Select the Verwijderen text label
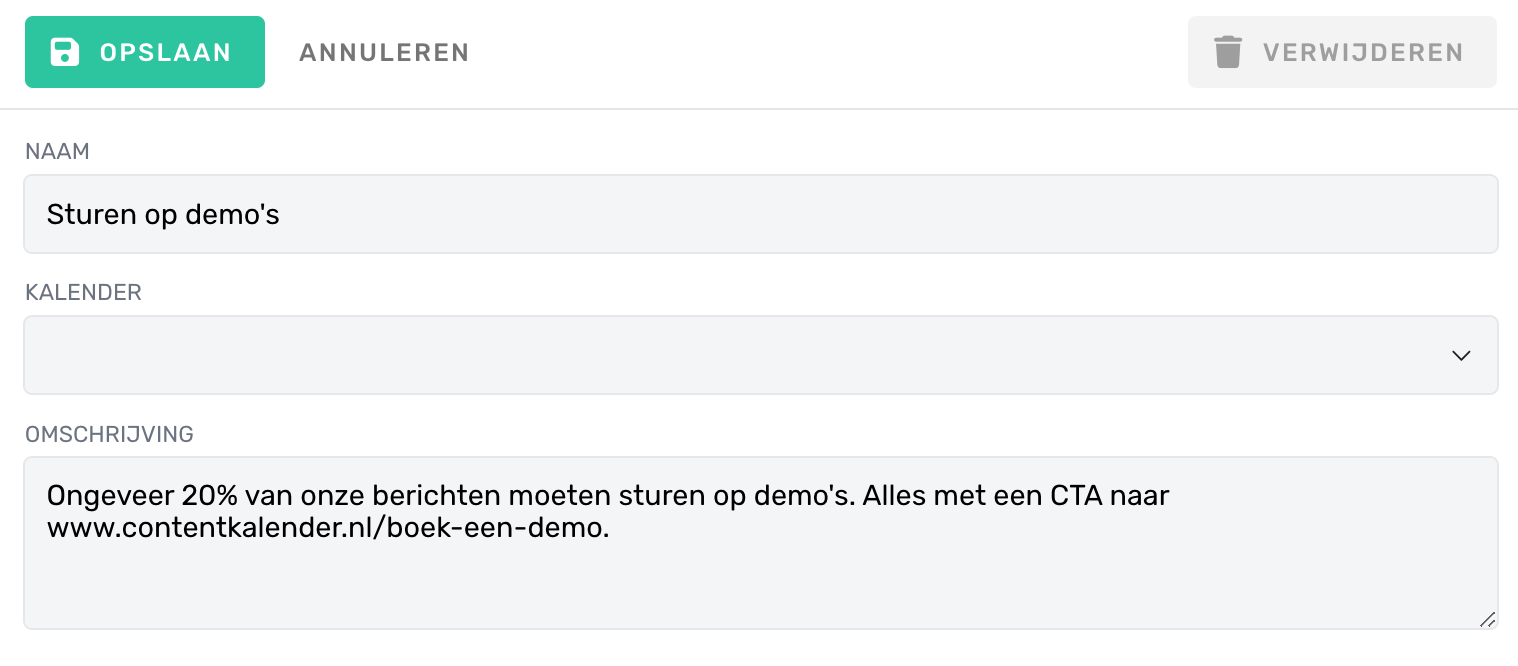The image size is (1518, 666). pyautogui.click(x=1363, y=52)
